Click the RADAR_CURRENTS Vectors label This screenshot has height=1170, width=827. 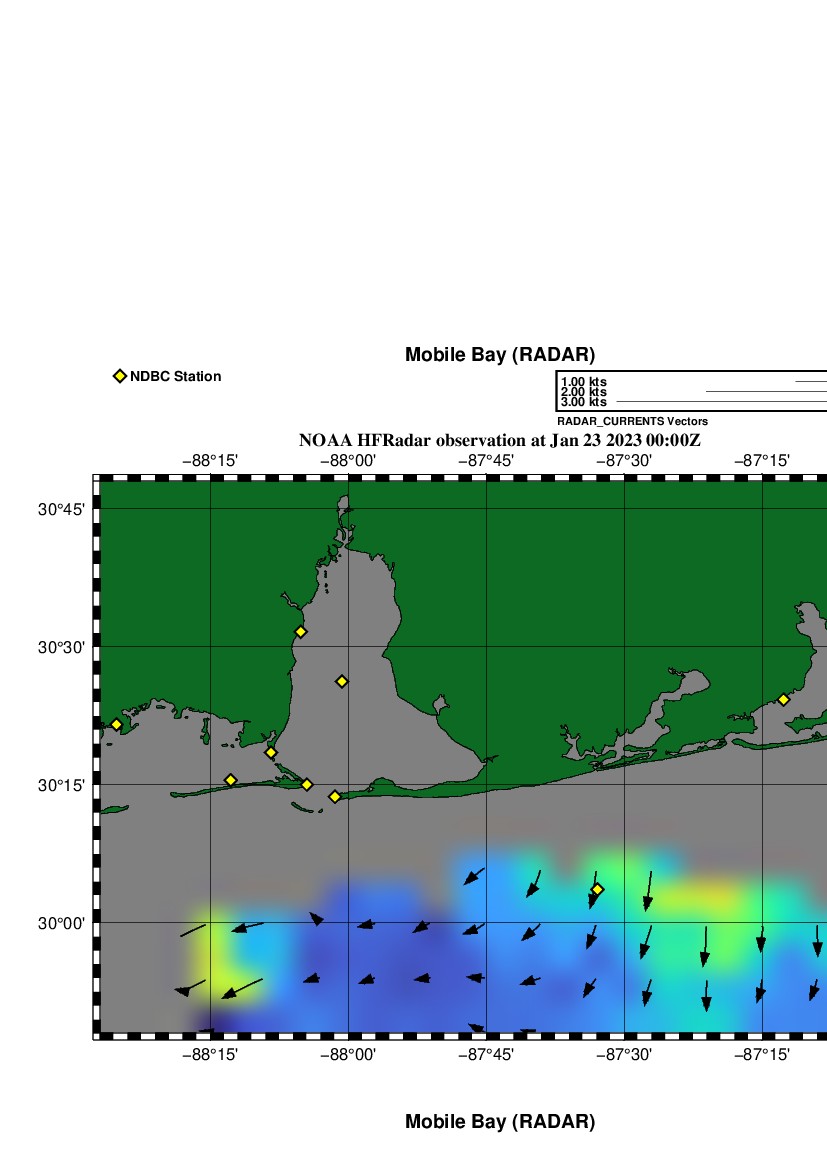632,421
